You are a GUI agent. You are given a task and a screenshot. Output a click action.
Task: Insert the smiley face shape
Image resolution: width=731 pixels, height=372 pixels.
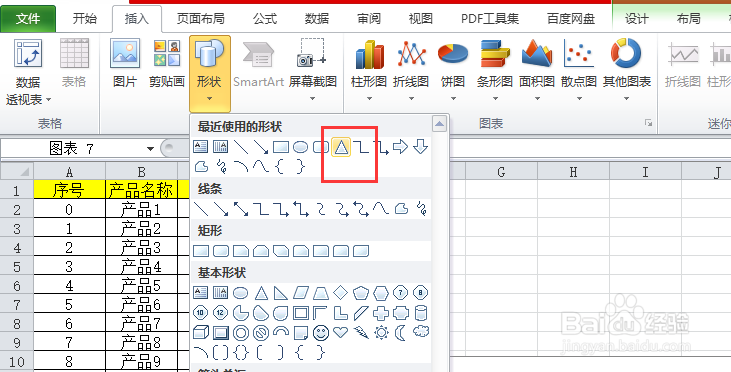(x=321, y=333)
